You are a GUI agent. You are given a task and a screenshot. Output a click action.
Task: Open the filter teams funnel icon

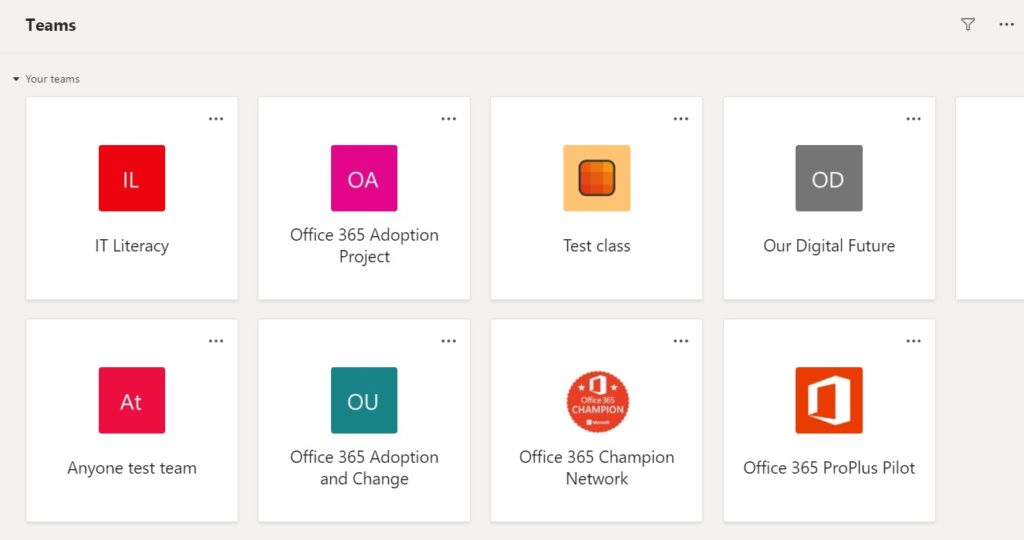[968, 25]
